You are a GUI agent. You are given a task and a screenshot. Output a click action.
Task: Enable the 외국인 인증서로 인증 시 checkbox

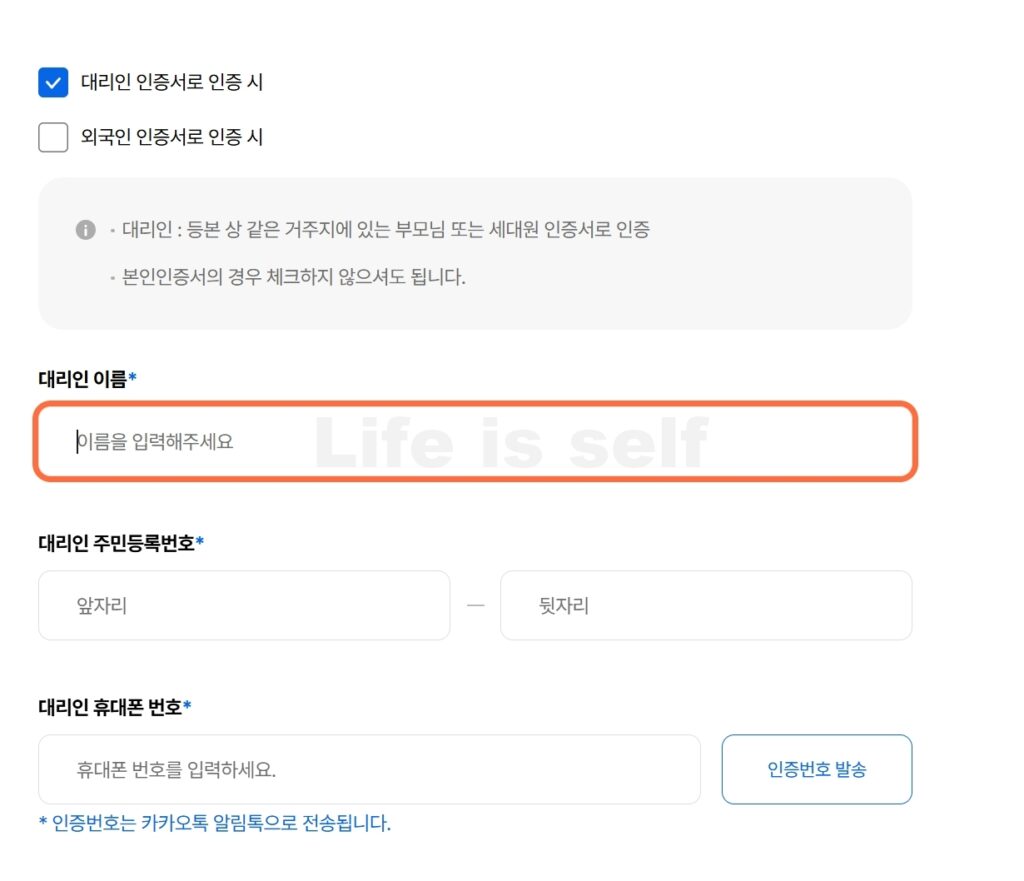53,137
